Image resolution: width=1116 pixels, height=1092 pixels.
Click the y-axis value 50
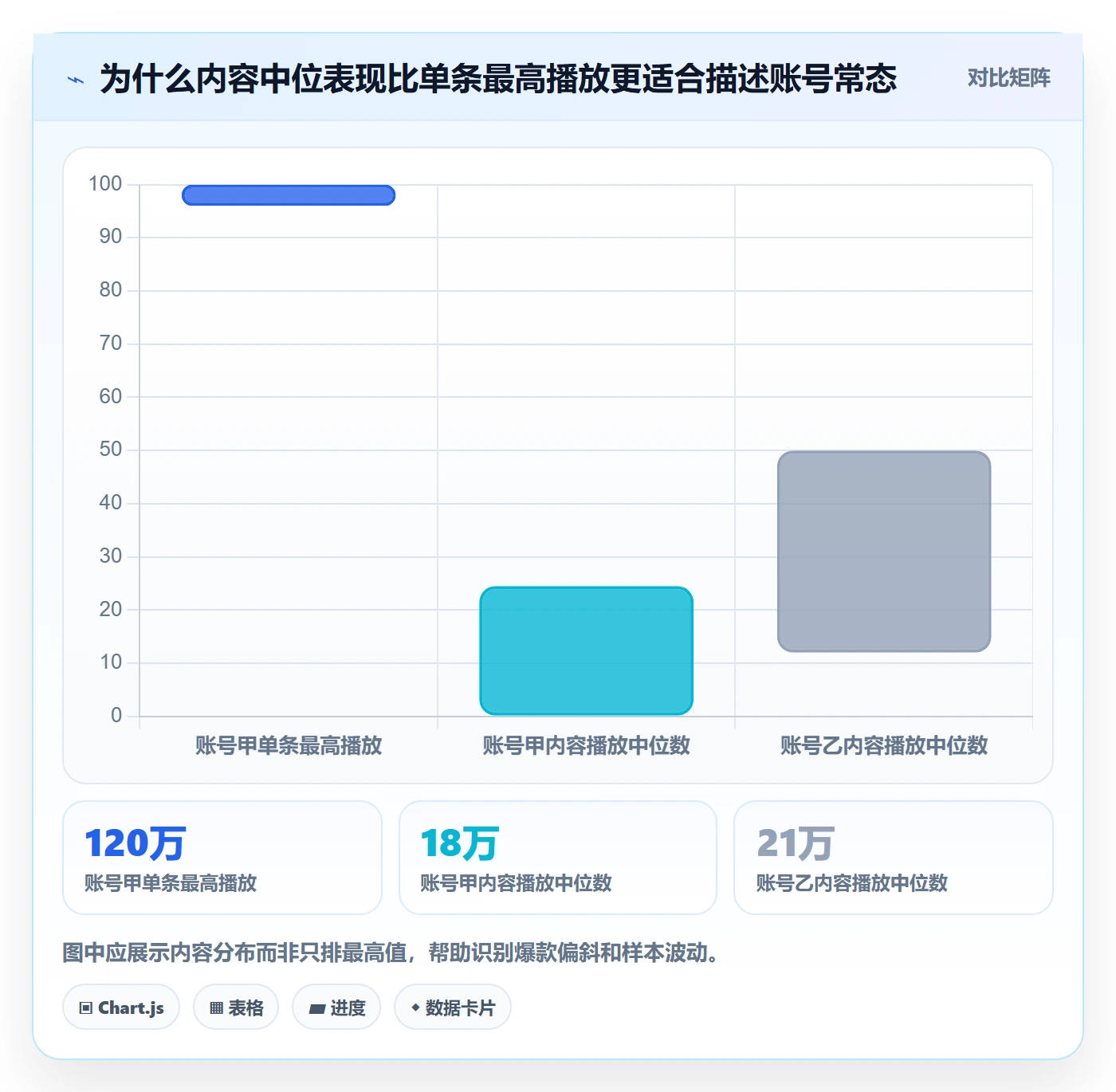click(111, 450)
